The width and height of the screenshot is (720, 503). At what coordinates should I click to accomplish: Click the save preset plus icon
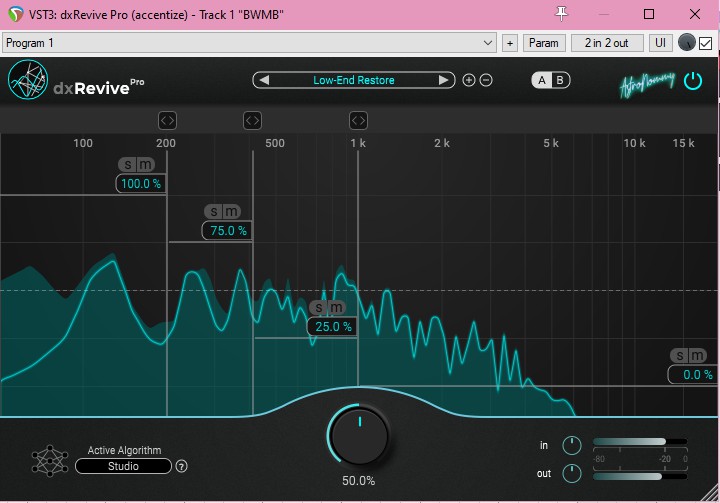469,80
